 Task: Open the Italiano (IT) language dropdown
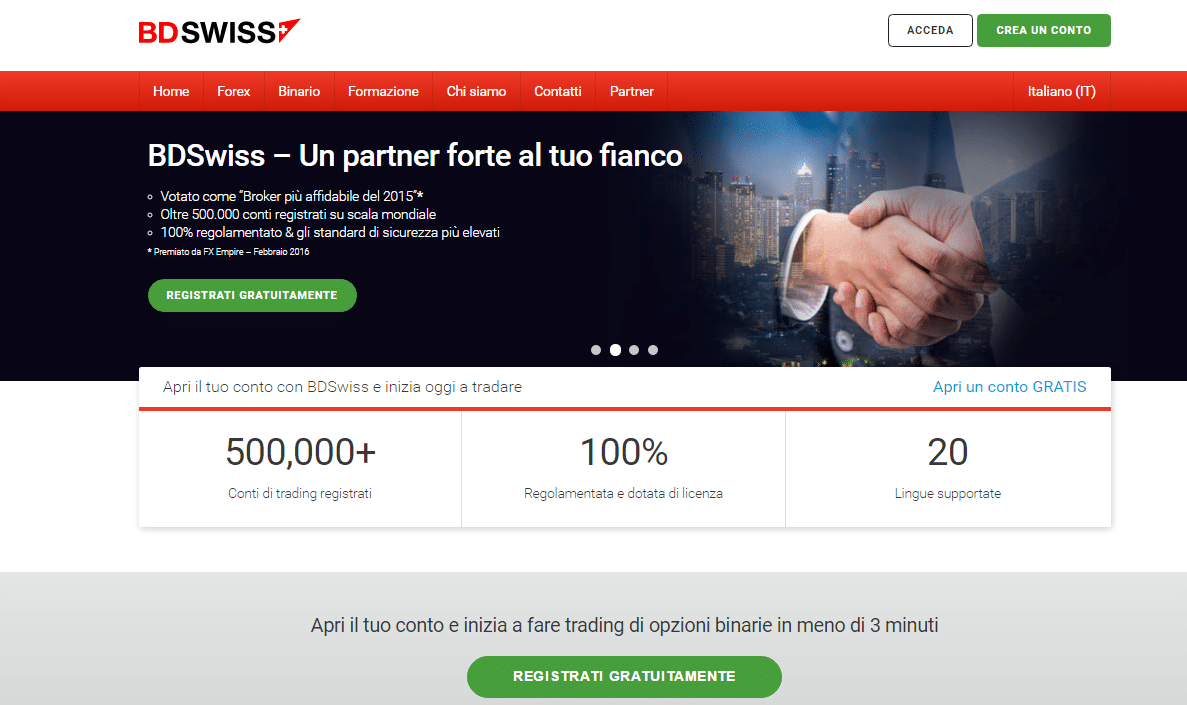tap(1061, 91)
